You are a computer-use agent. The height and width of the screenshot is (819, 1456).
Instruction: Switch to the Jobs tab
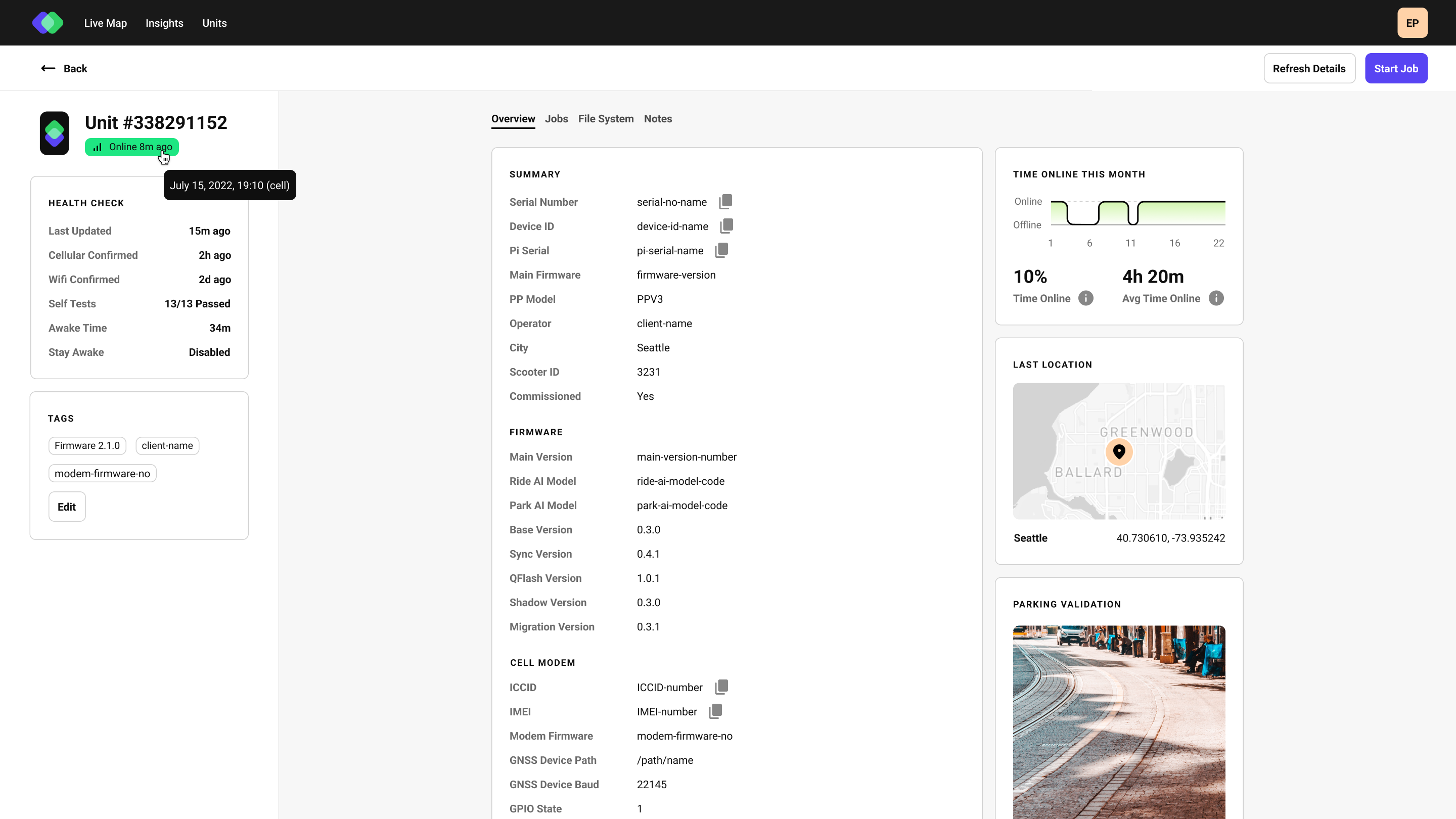click(x=556, y=119)
